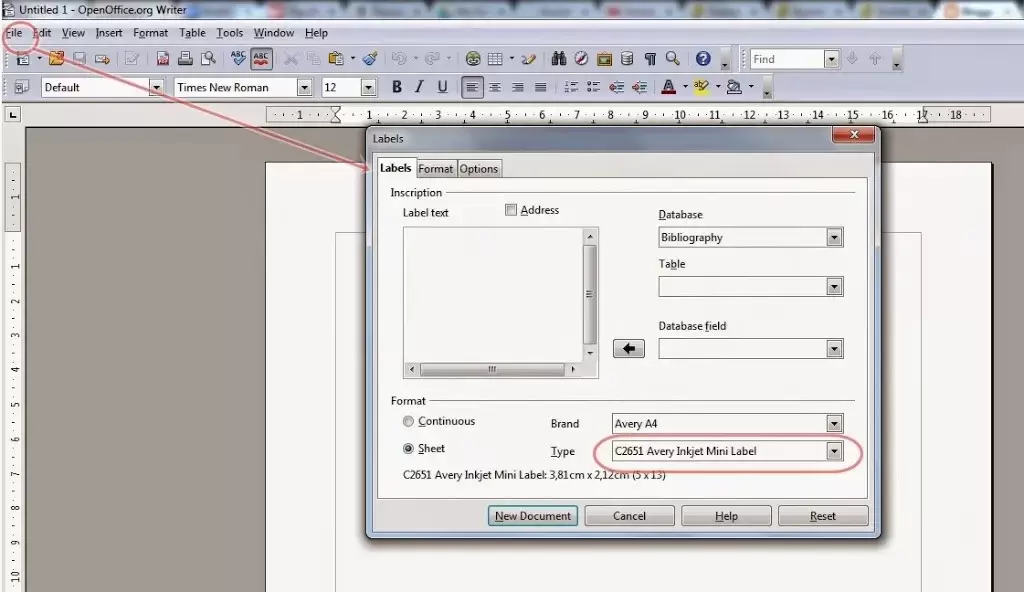Open the Navigator compass icon
The height and width of the screenshot is (592, 1024).
[581, 59]
